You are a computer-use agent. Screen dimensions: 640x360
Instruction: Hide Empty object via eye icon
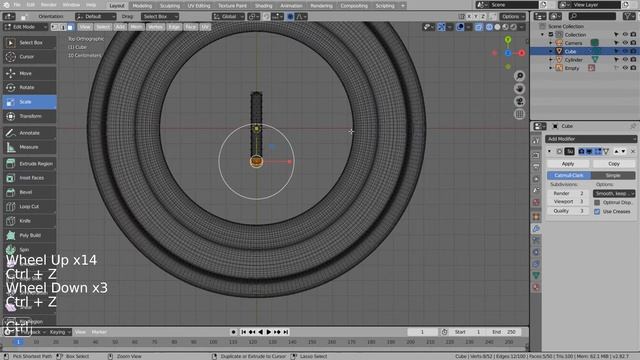click(625, 68)
